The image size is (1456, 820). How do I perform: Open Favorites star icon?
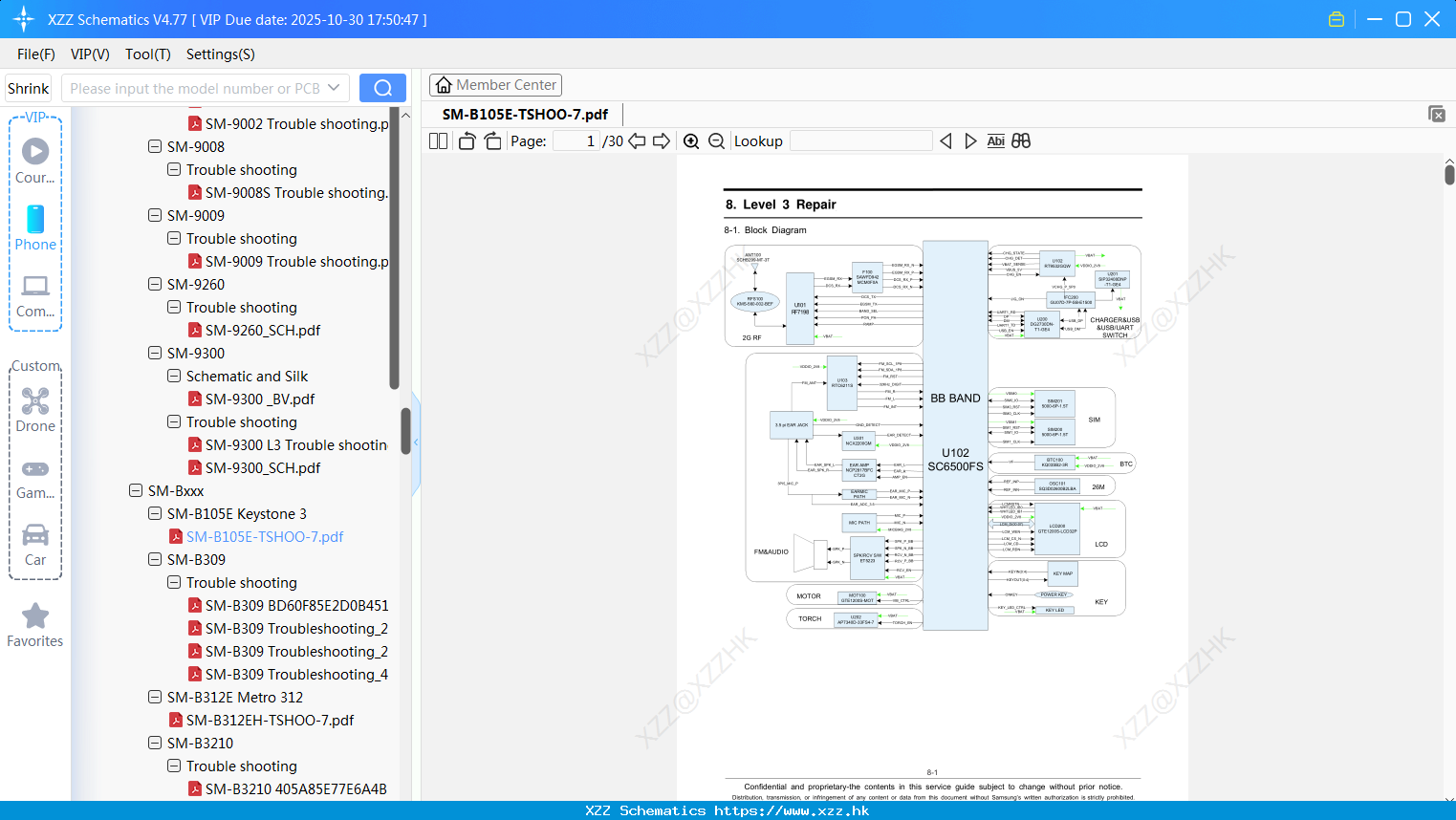[x=35, y=625]
